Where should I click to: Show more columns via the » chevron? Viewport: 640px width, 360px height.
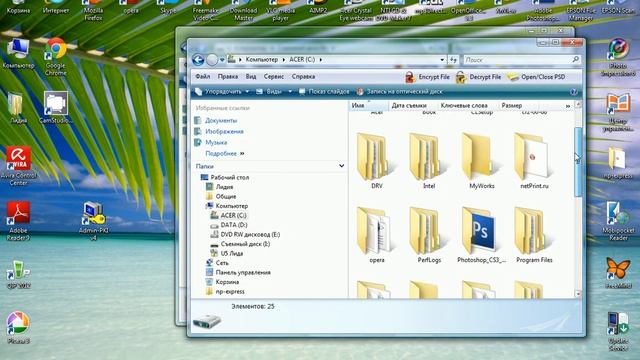[568, 106]
